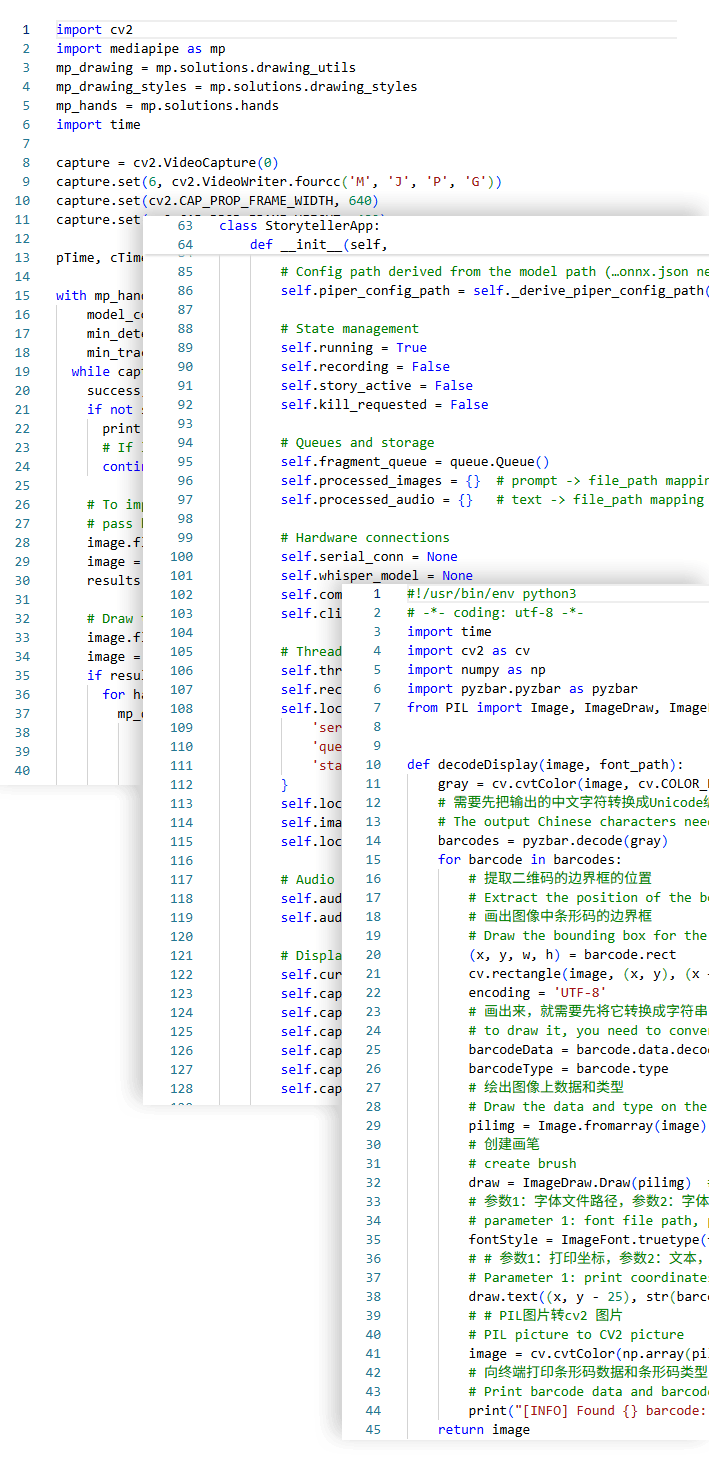Click the "import mediapipe as mp" line
Image resolution: width=709 pixels, height=1478 pixels.
[140, 49]
